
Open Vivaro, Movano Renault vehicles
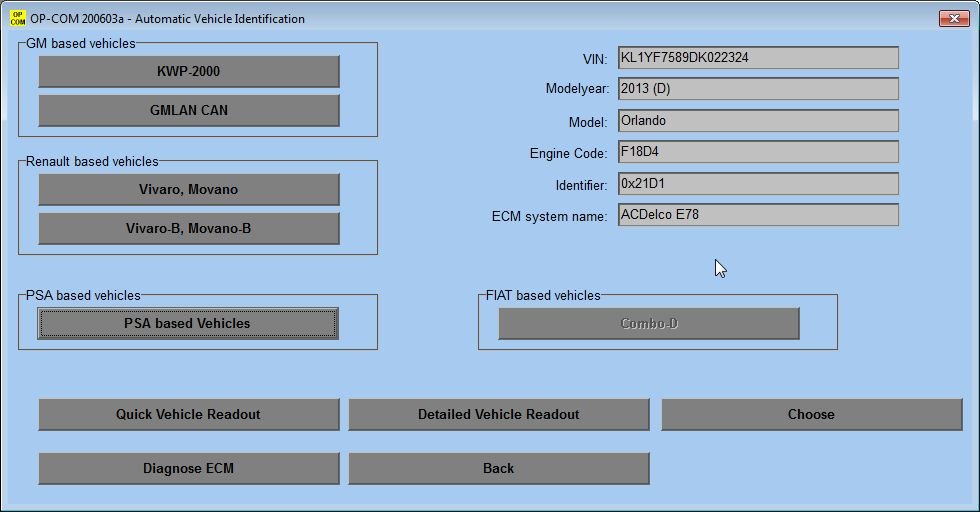[189, 190]
